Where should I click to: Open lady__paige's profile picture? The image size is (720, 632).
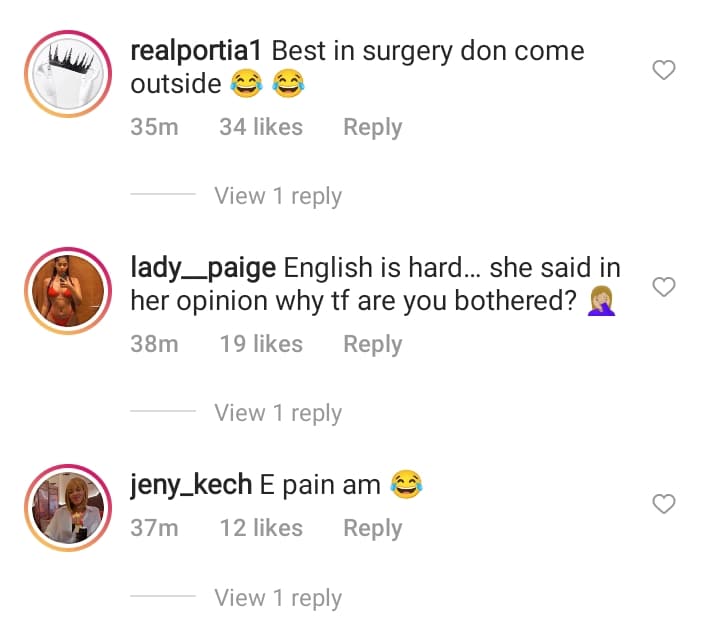(65, 290)
